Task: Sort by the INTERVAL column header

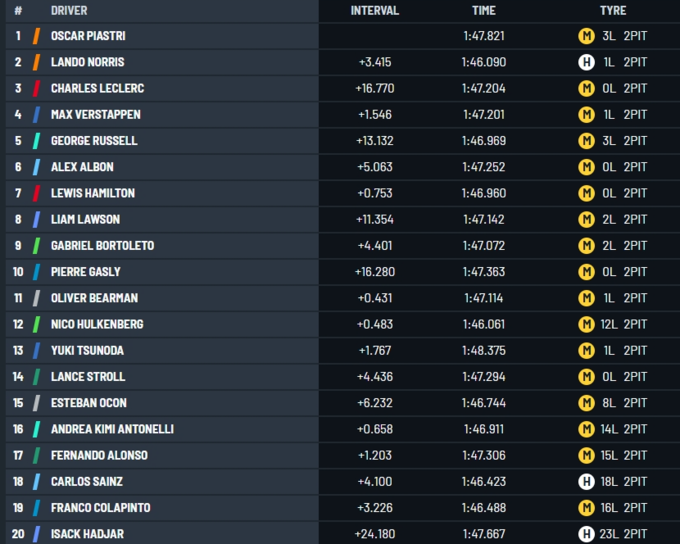Action: pyautogui.click(x=374, y=11)
